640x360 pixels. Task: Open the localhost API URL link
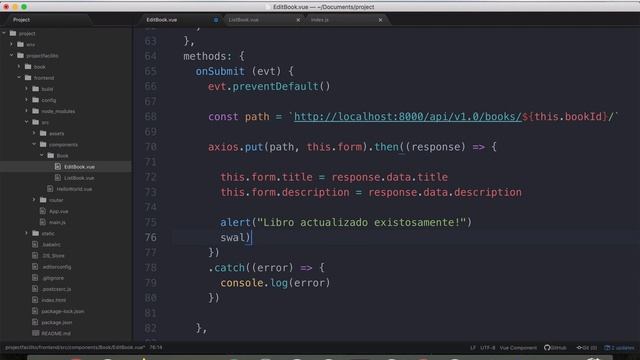tap(407, 116)
